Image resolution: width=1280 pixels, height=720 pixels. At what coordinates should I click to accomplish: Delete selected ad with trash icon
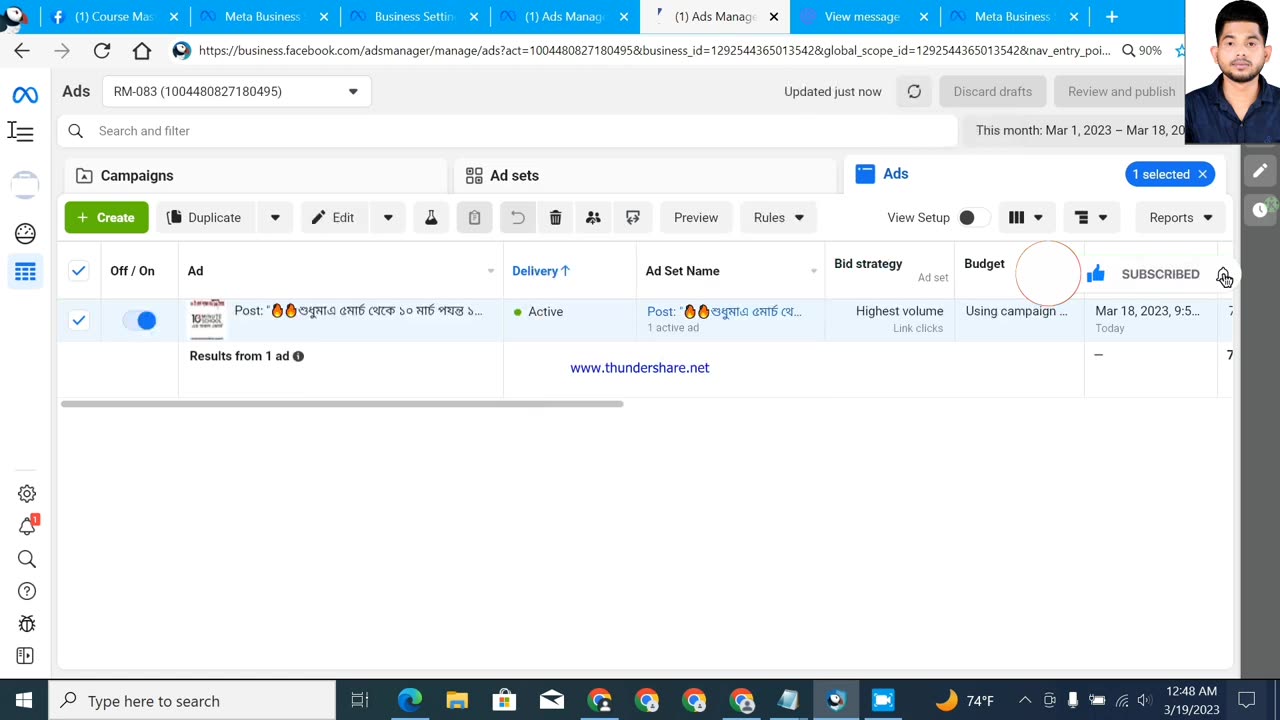click(555, 218)
